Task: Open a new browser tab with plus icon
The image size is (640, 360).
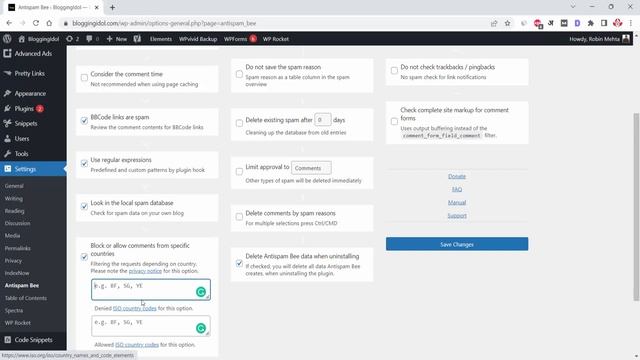Action: pos(112,7)
